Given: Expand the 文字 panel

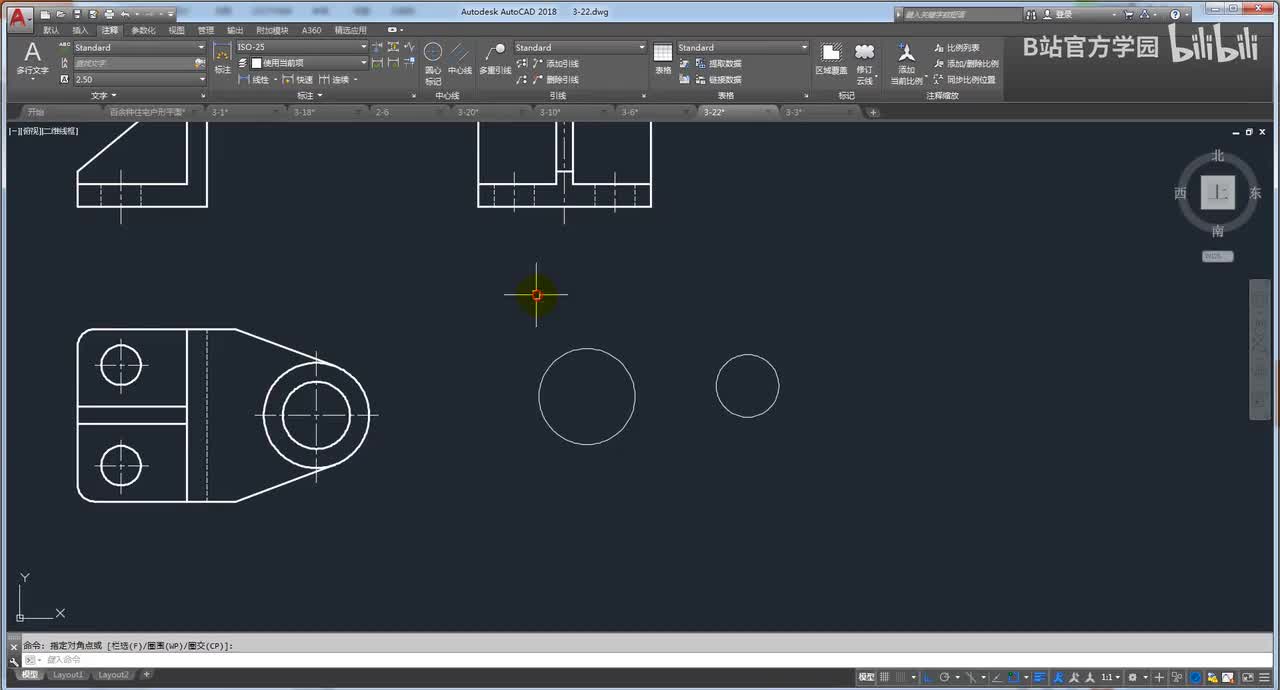Looking at the screenshot, I should pos(104,96).
